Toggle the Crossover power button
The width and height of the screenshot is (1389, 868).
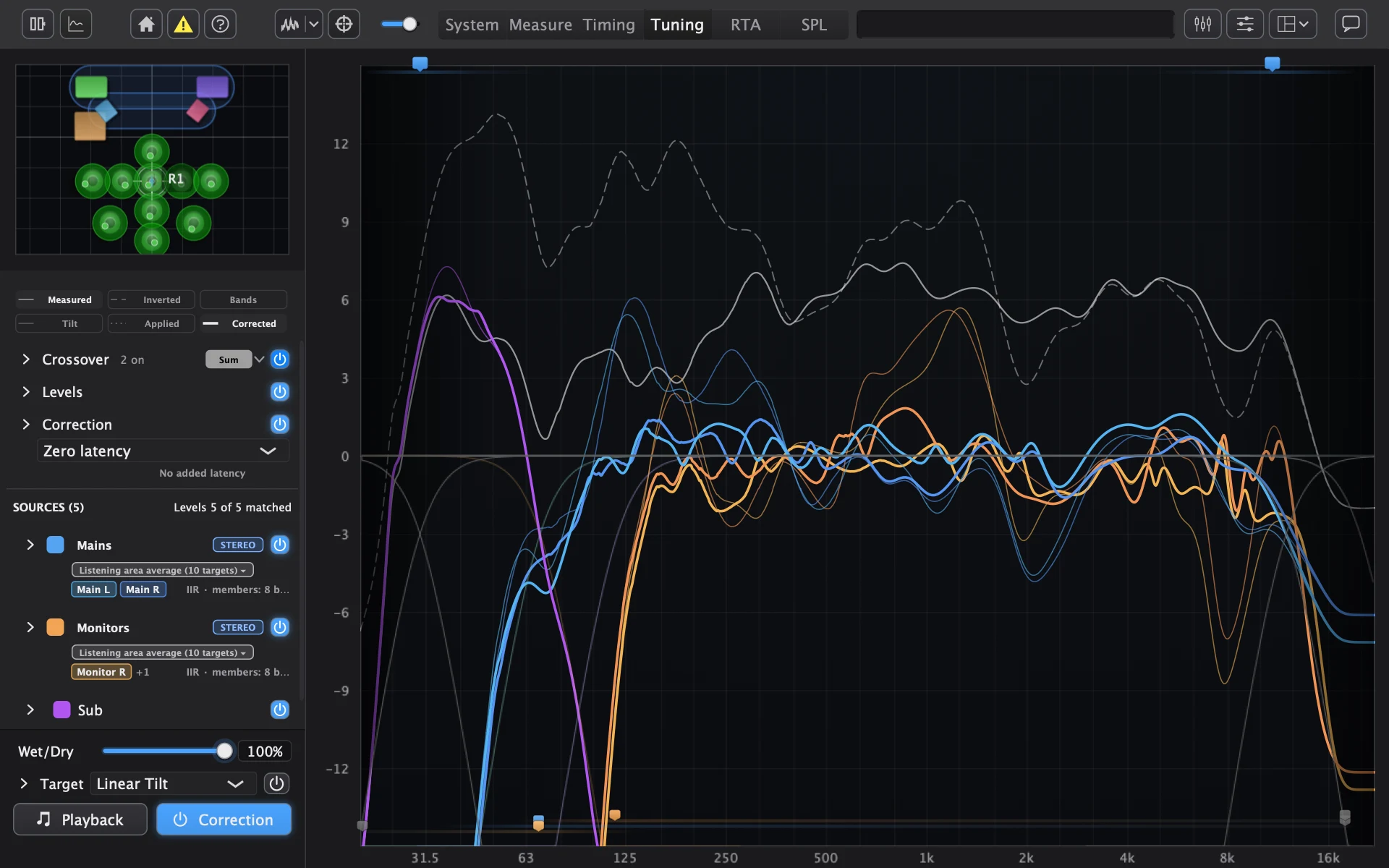280,359
